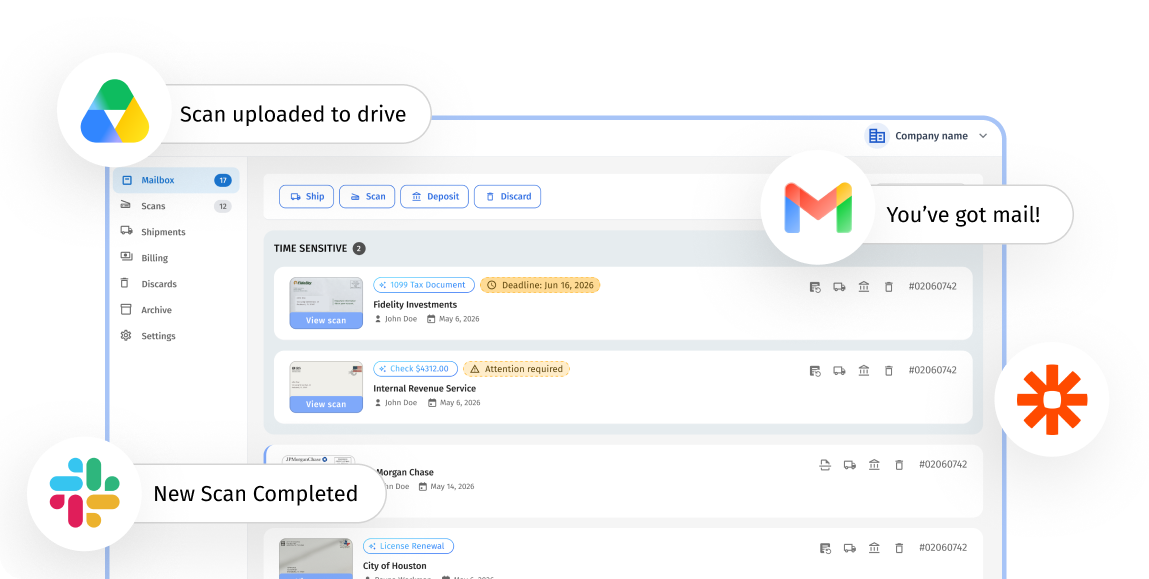Click the company building icon
The width and height of the screenshot is (1149, 579).
[876, 136]
